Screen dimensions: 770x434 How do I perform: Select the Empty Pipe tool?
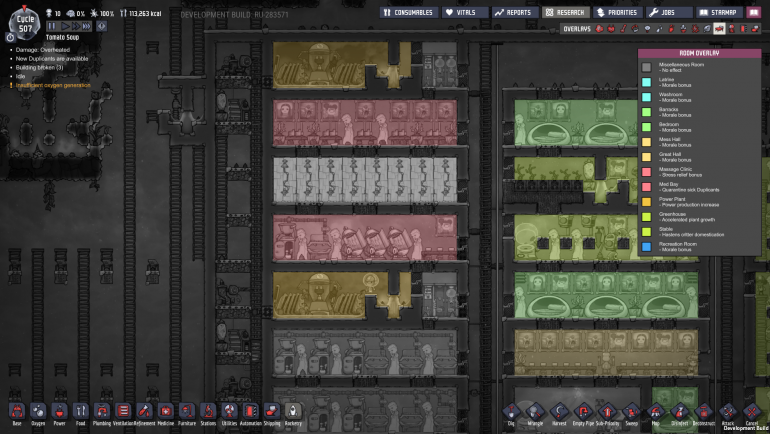point(583,412)
